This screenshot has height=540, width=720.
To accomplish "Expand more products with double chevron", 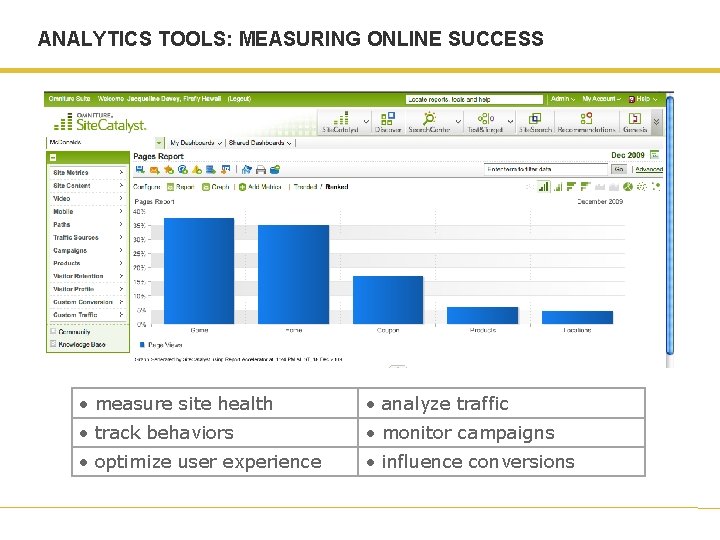I will [x=657, y=122].
